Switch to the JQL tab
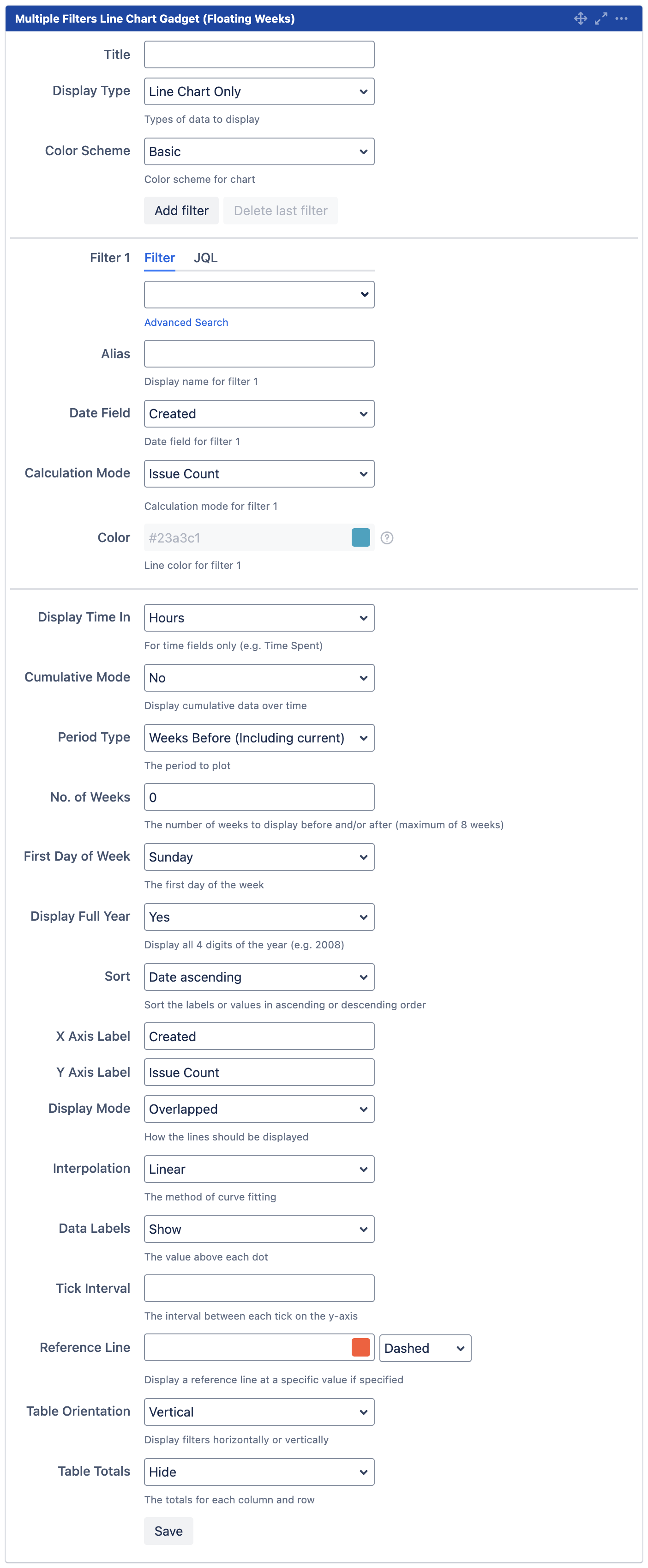This screenshot has width=648, height=1568. 206,258
